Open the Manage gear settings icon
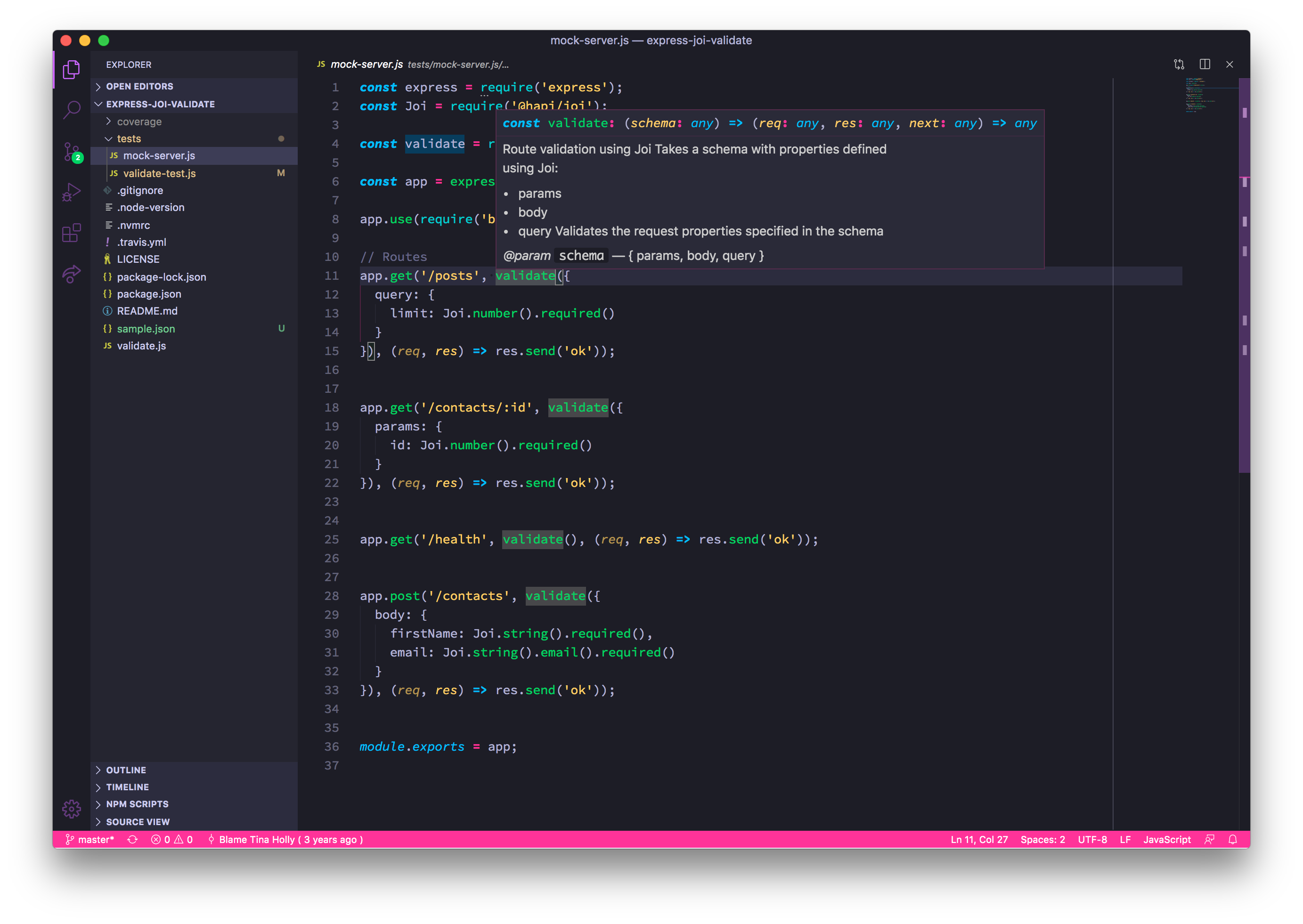Screen dimensions: 1303x924 (71, 809)
